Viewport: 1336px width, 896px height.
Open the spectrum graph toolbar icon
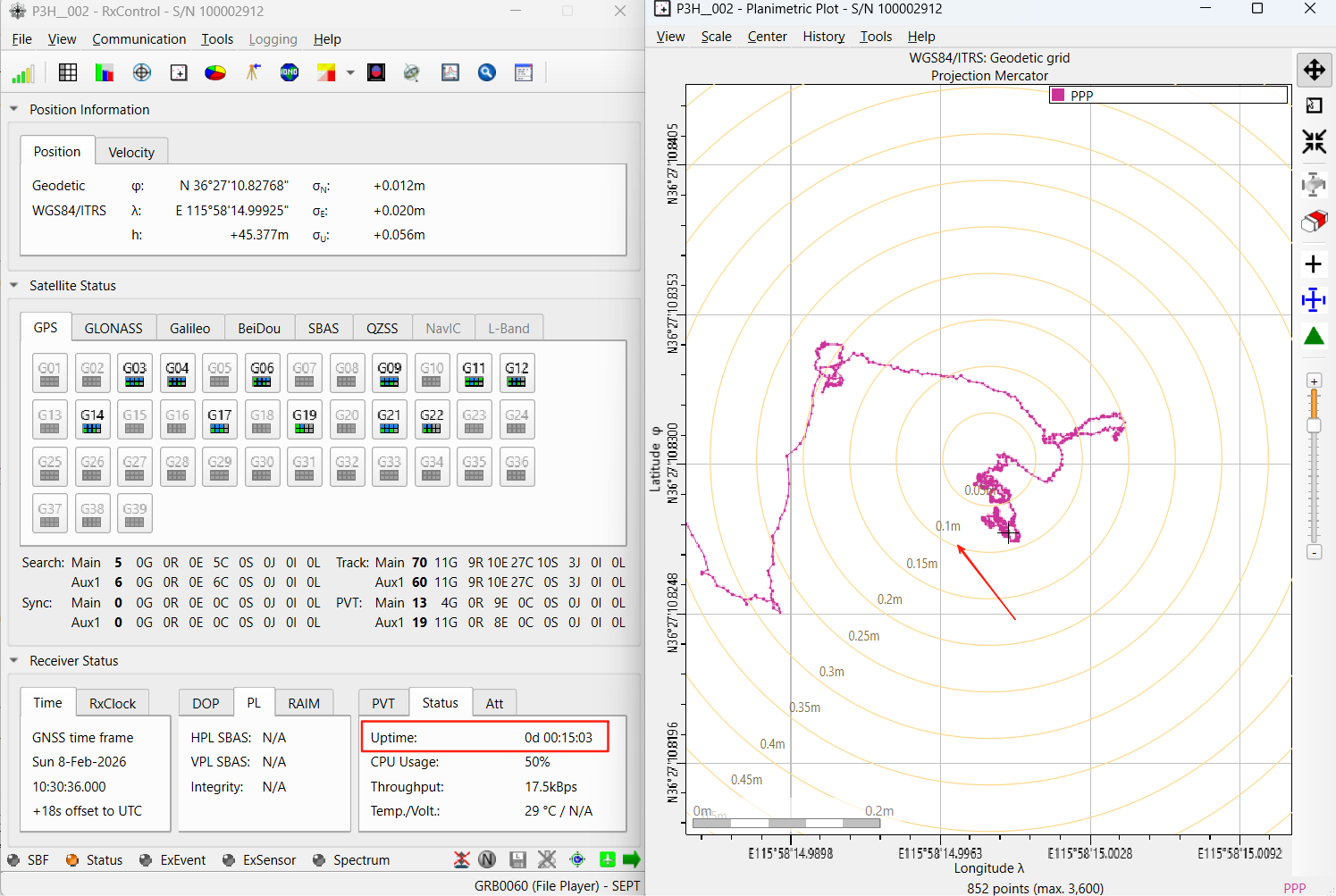click(450, 73)
